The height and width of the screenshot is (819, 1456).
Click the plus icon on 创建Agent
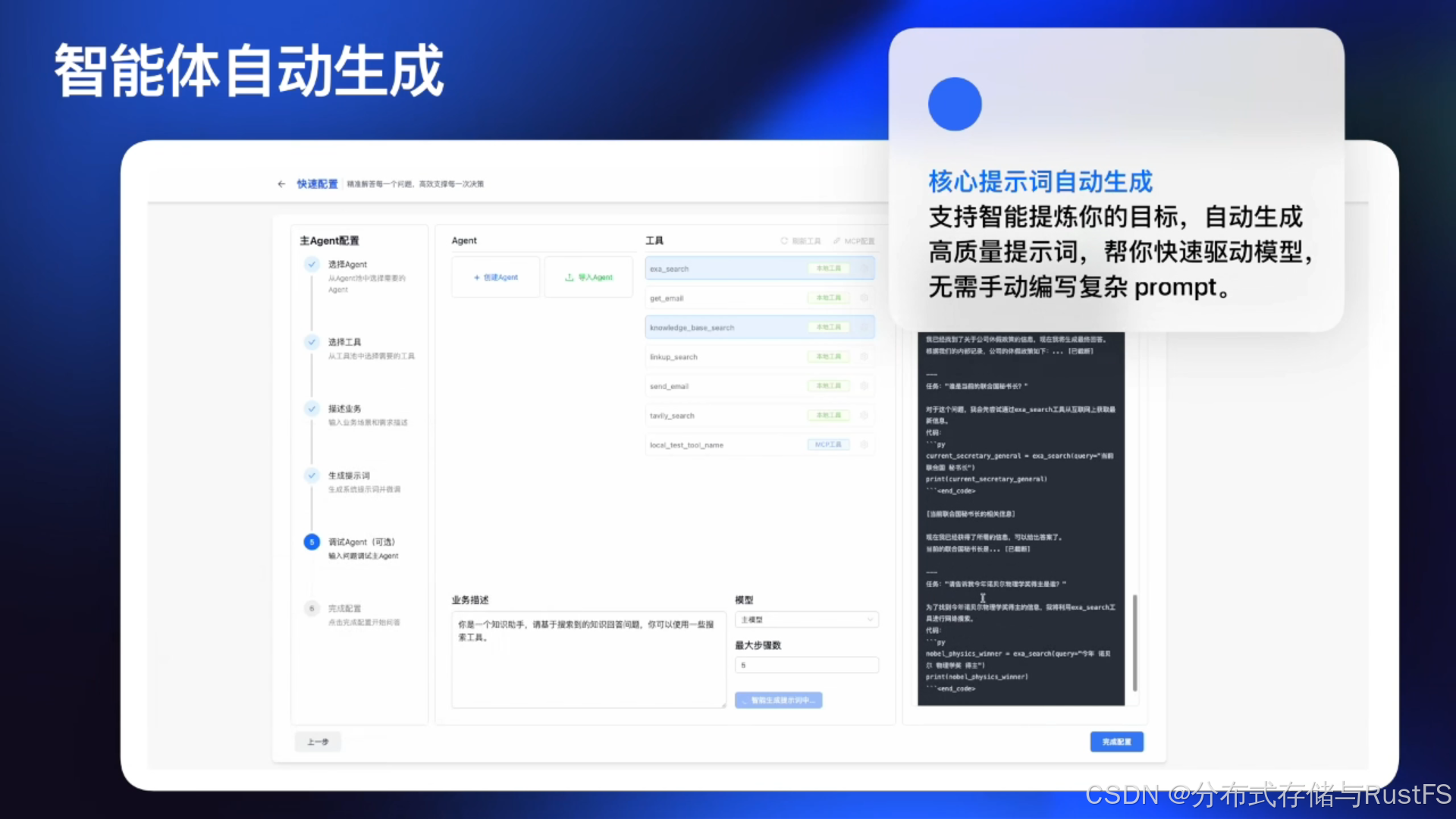(477, 278)
